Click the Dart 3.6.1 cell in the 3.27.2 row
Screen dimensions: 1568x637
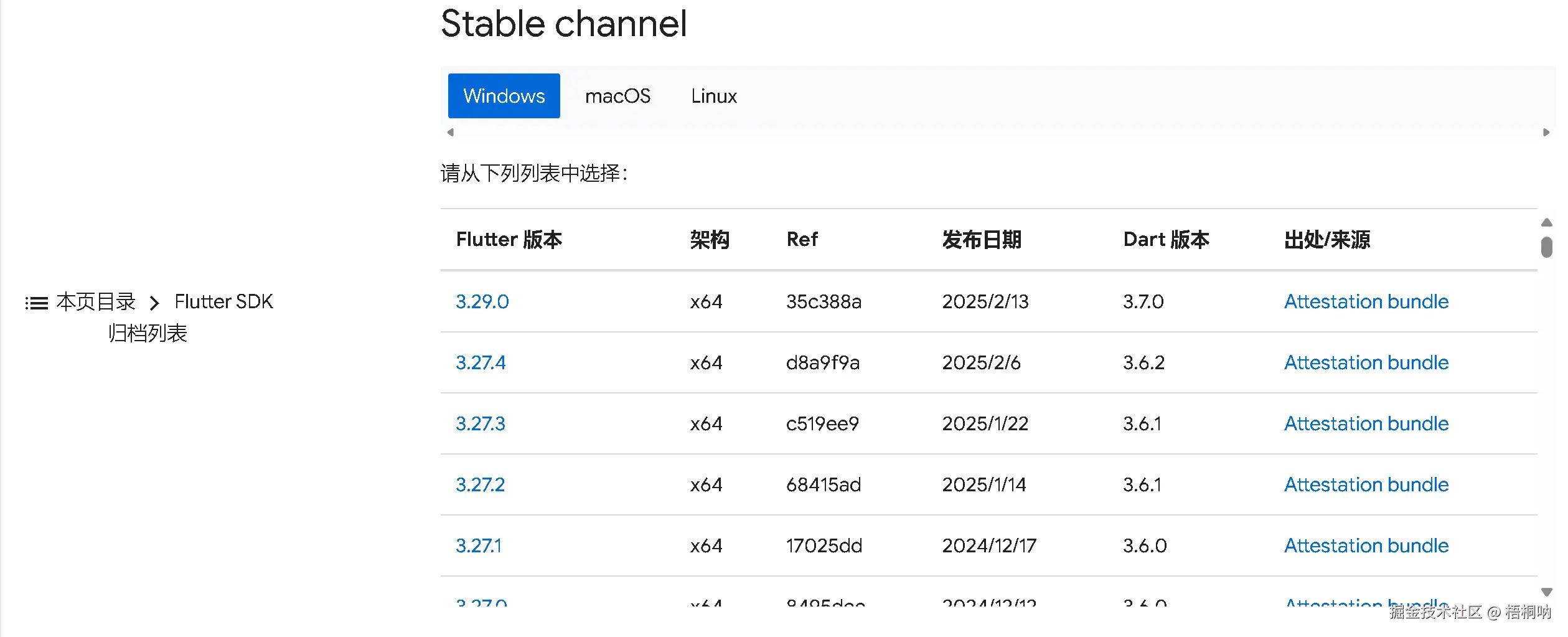1142,485
